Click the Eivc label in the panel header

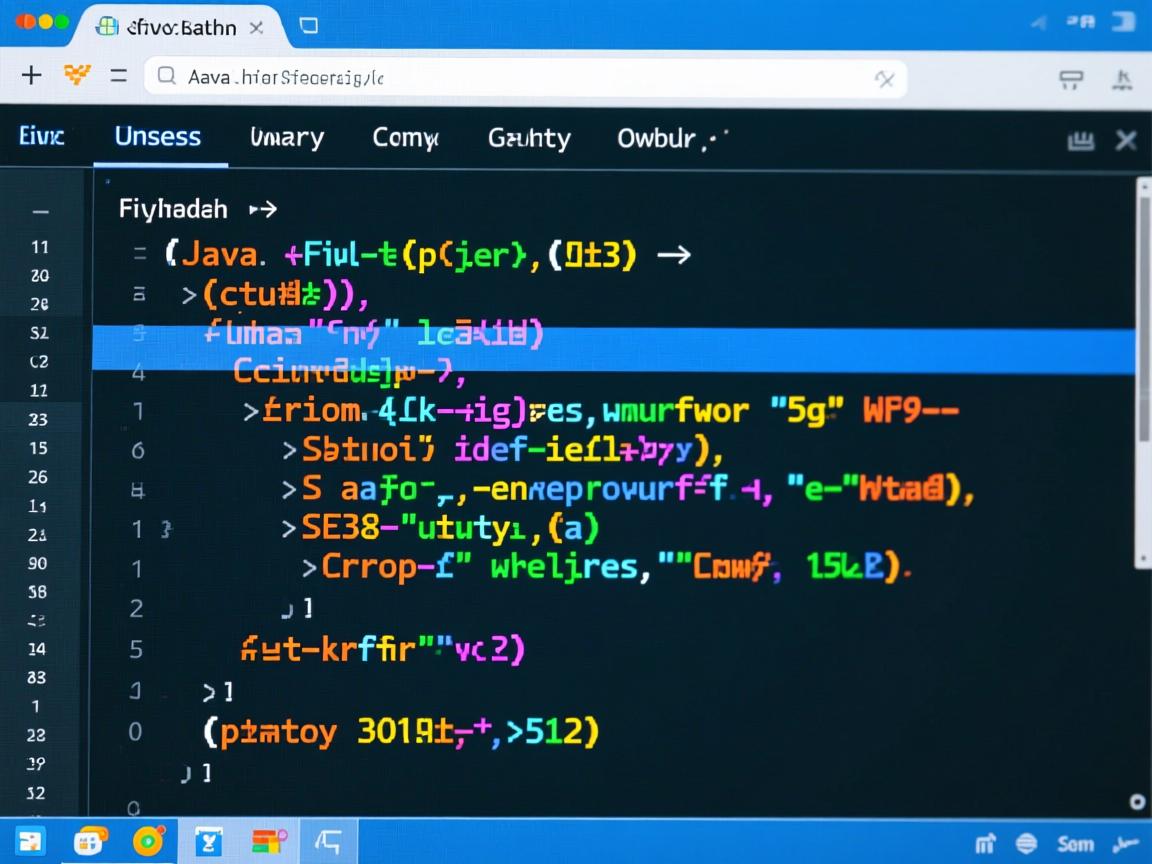[41, 136]
